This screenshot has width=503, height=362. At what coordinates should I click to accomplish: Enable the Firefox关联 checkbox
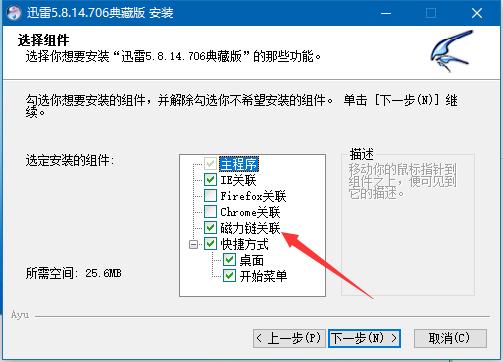[x=210, y=196]
